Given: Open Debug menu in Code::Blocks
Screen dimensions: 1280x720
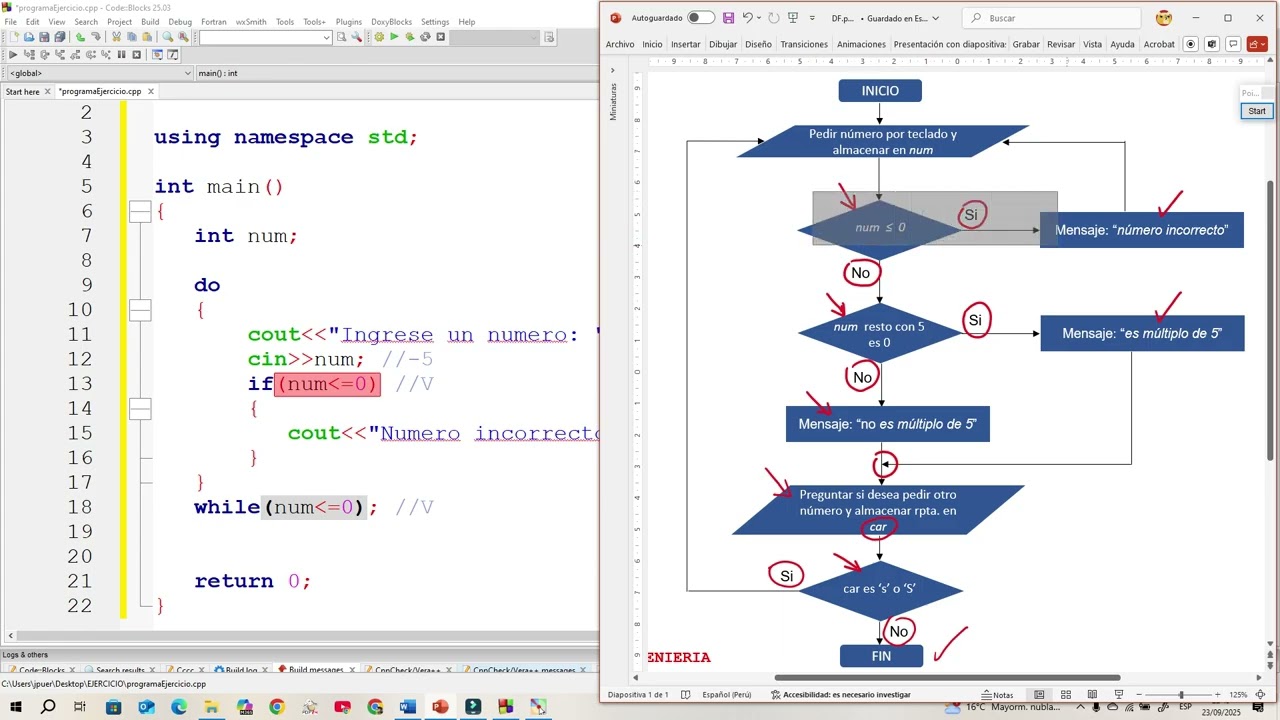Looking at the screenshot, I should [180, 22].
